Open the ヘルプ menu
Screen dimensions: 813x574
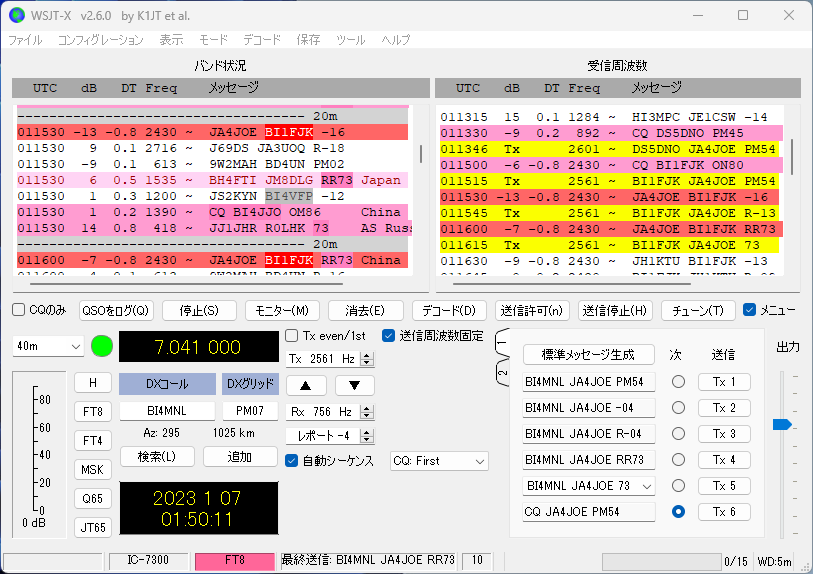point(396,39)
